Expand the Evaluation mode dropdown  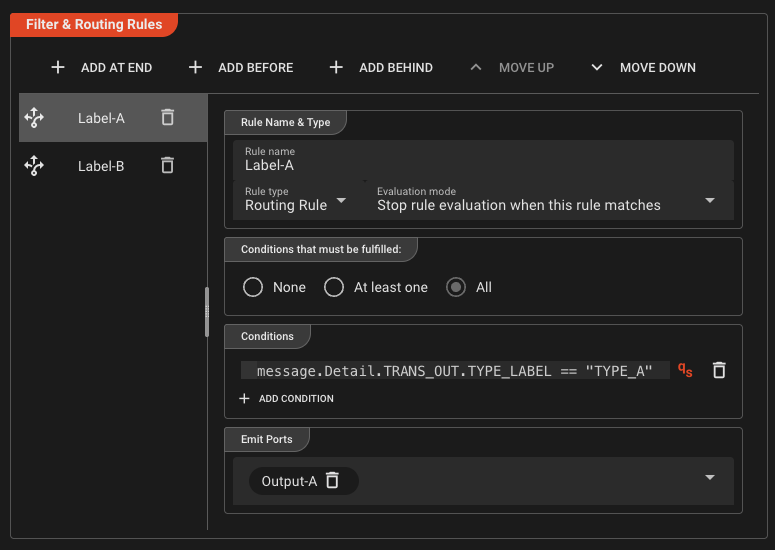[x=709, y=200]
